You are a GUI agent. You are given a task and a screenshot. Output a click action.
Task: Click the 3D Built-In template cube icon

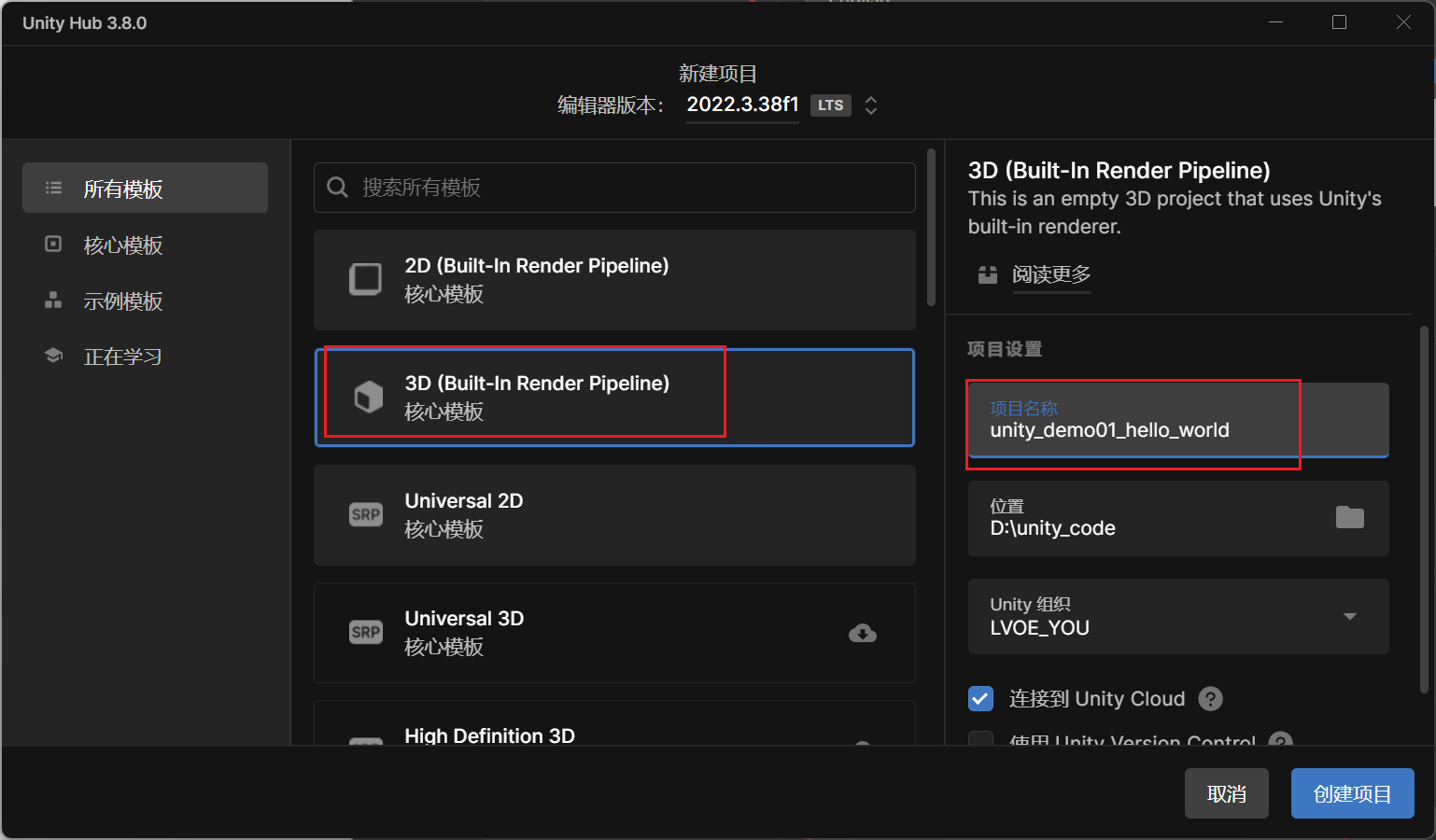tap(368, 397)
